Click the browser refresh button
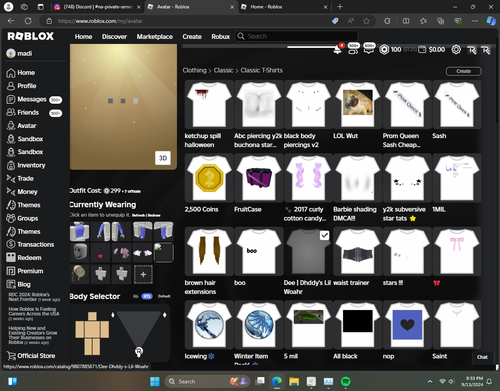500x391 pixels. (28, 21)
